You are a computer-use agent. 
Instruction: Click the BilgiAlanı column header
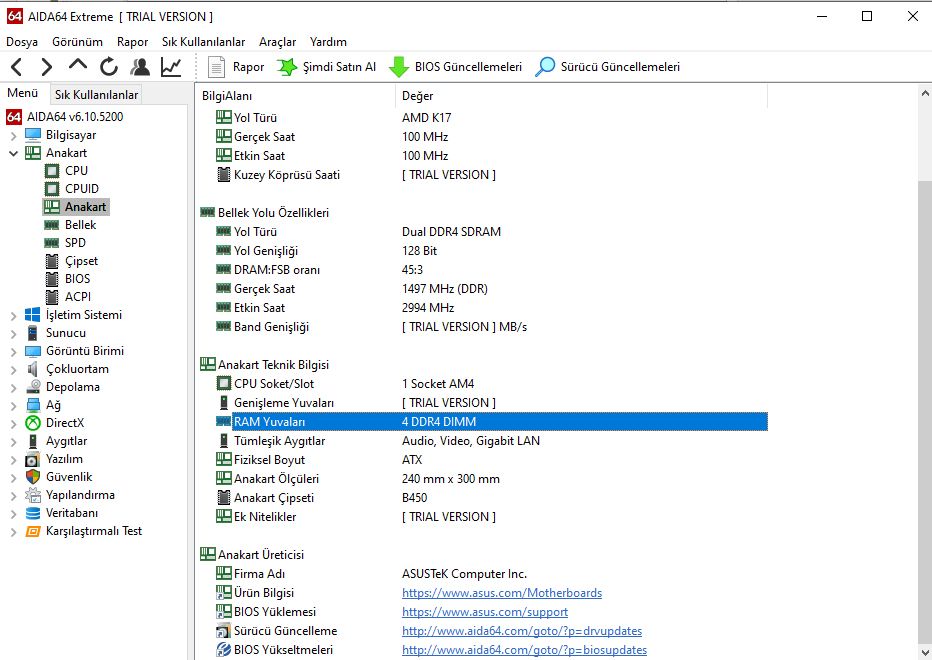click(x=295, y=96)
